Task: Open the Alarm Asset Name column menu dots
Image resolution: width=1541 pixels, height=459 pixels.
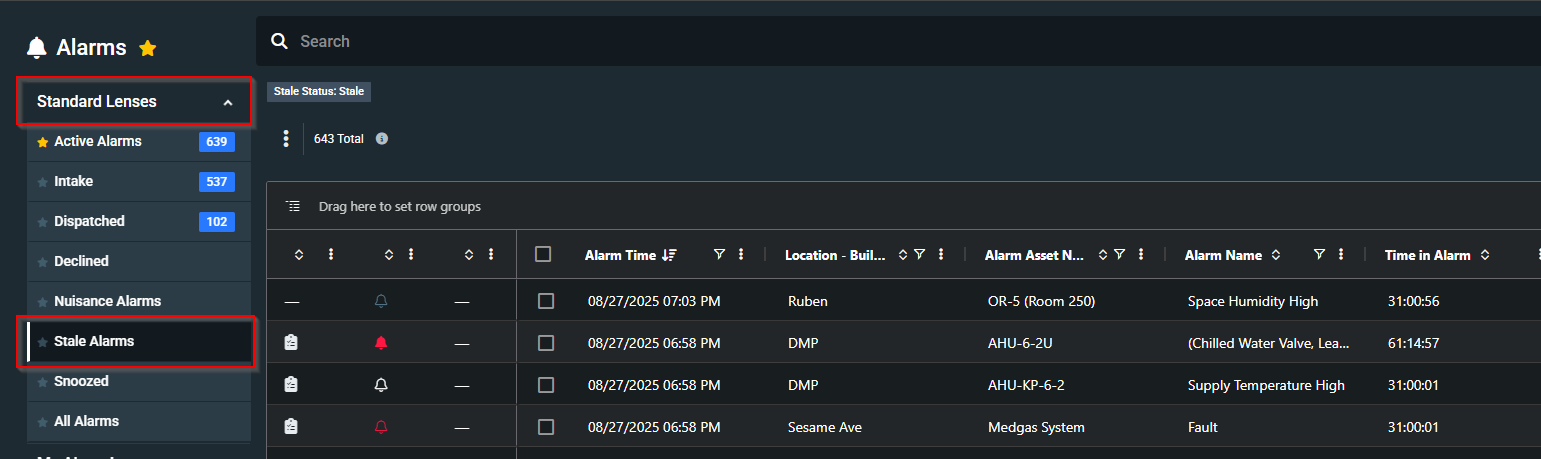Action: pos(1141,255)
